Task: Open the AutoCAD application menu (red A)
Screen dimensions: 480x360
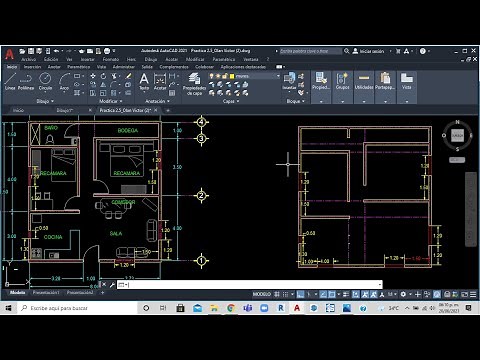Action: [9, 54]
